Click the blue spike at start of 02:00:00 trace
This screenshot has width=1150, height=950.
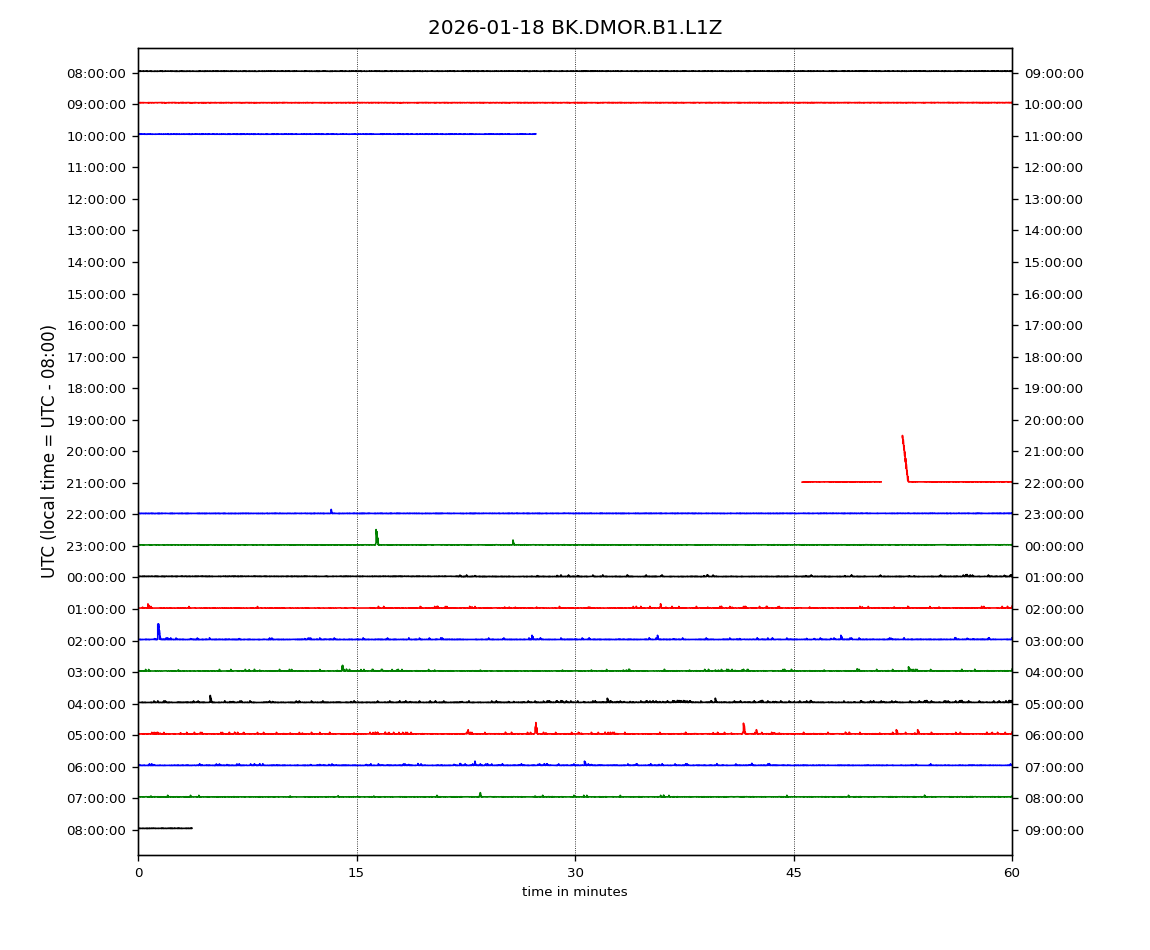158,630
